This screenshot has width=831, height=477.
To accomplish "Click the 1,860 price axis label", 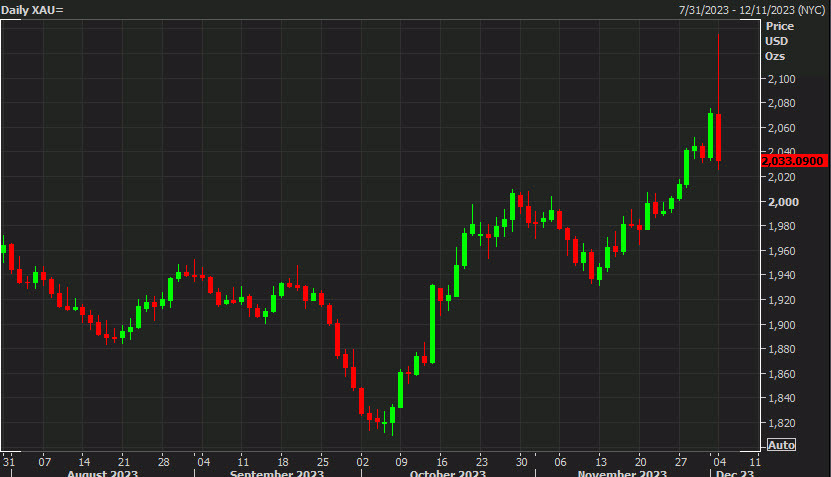I will tap(782, 374).
